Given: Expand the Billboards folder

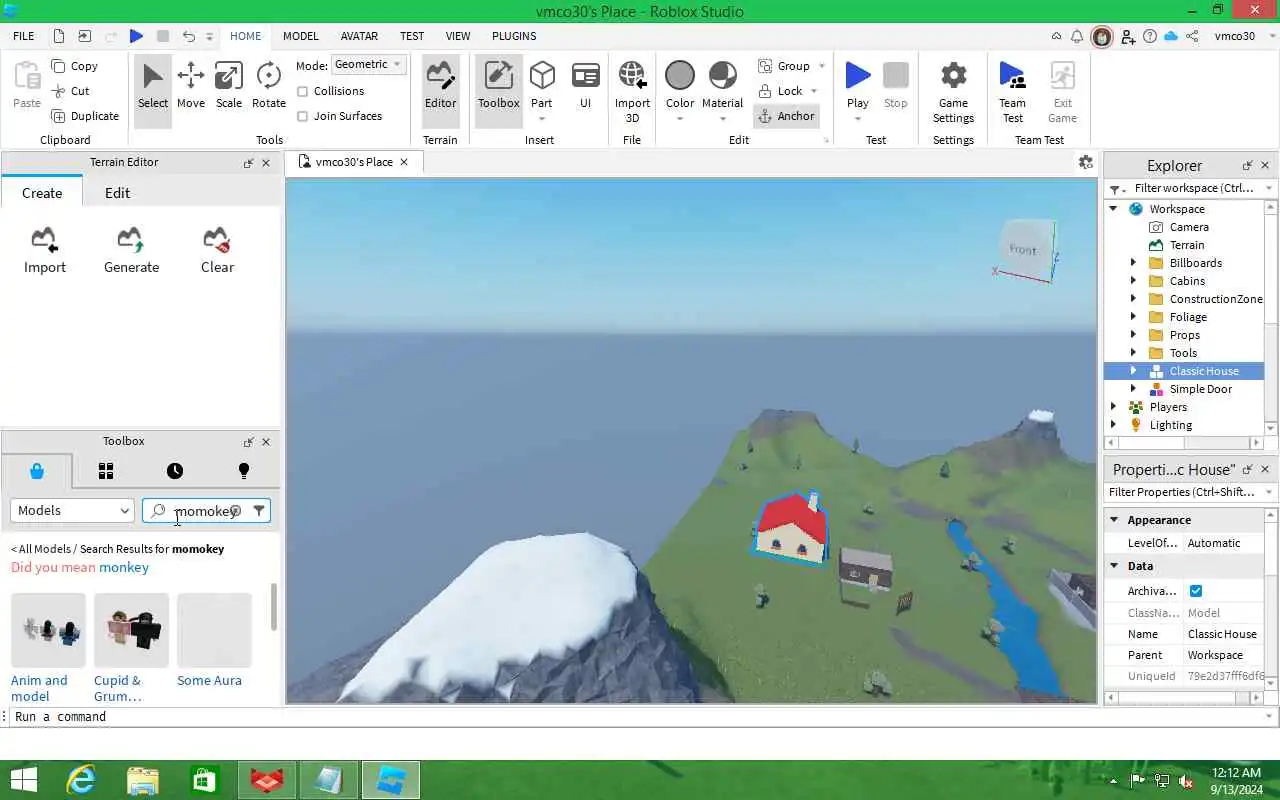Looking at the screenshot, I should [x=1133, y=263].
